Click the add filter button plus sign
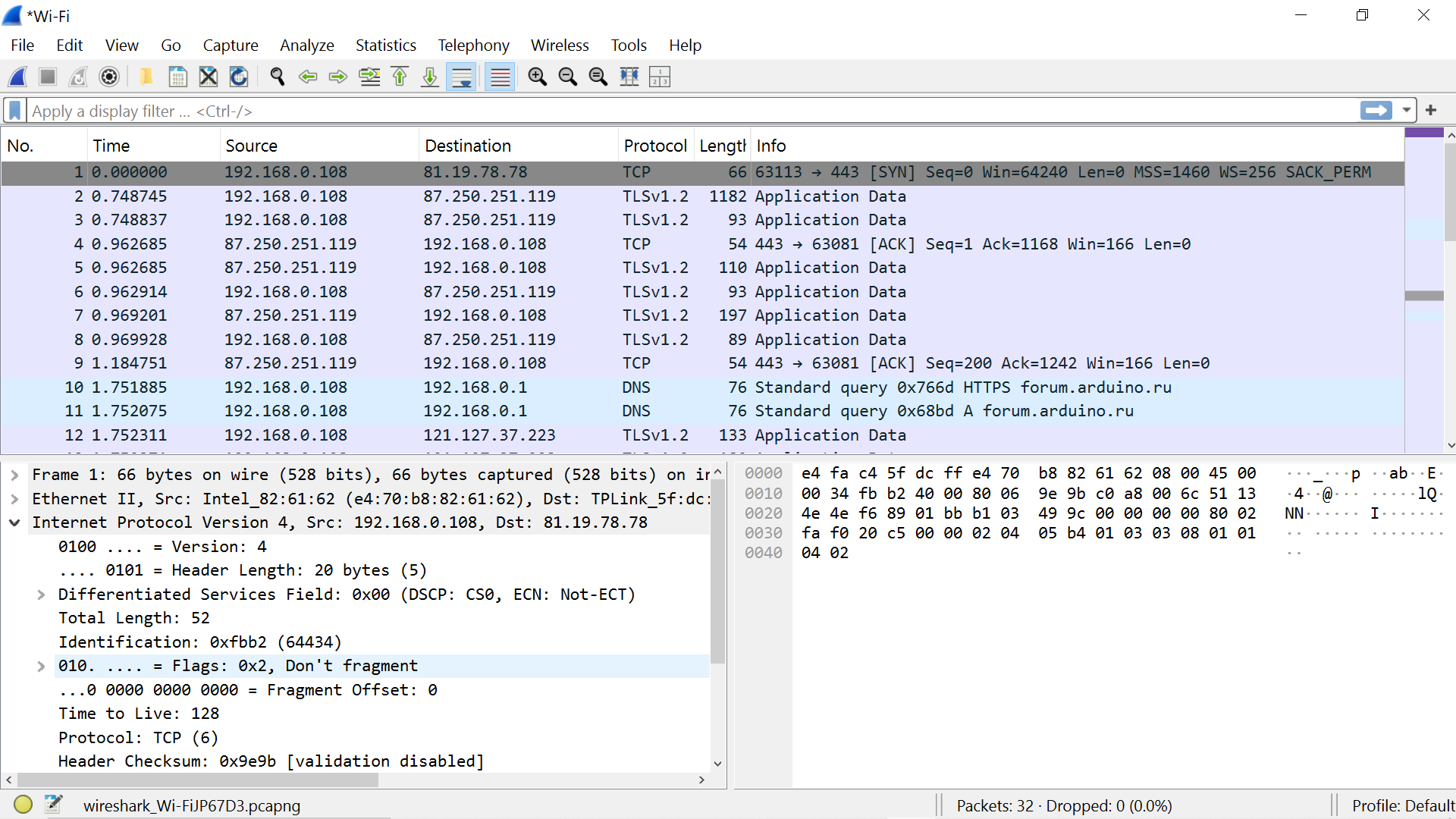Viewport: 1456px width, 819px height. [1431, 111]
